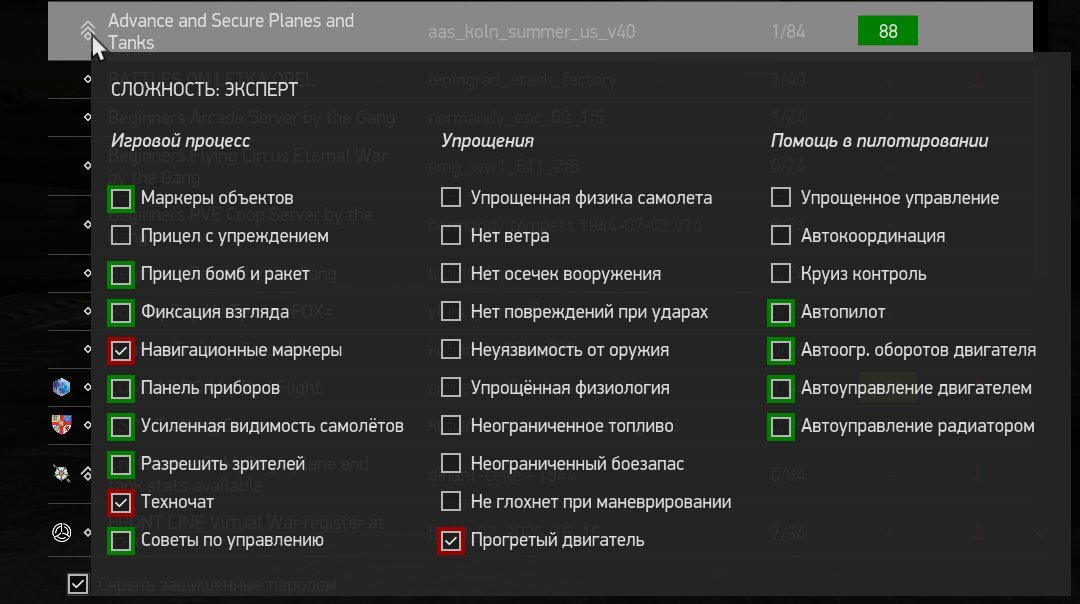The width and height of the screenshot is (1080, 604).
Task: Click the star-shaped emblem server icon
Action: click(61, 473)
